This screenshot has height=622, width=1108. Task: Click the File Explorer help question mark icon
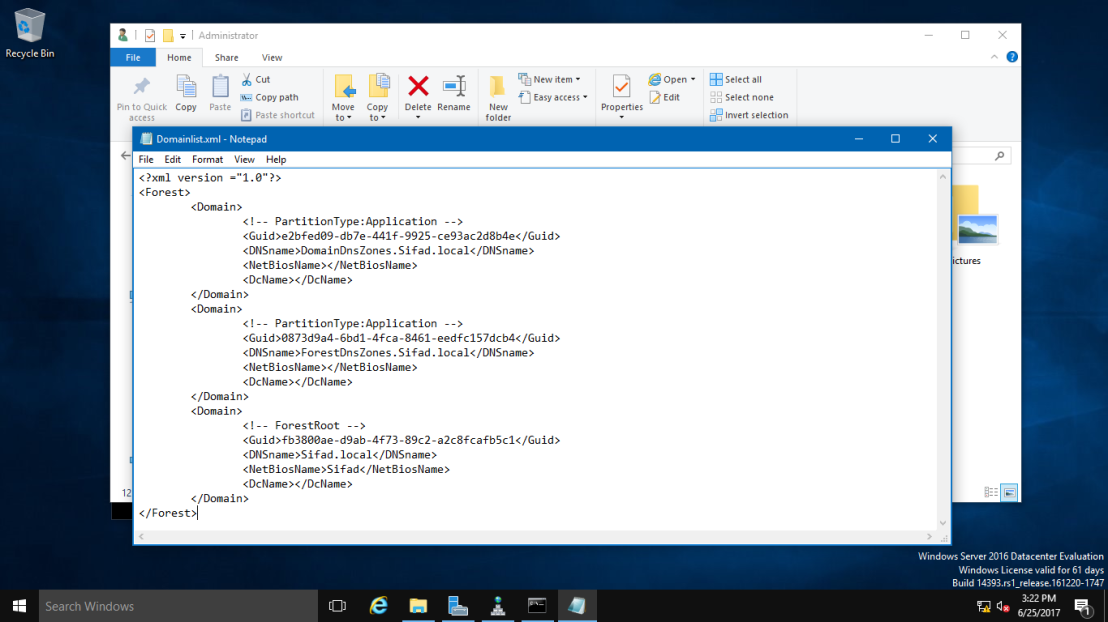point(1012,57)
